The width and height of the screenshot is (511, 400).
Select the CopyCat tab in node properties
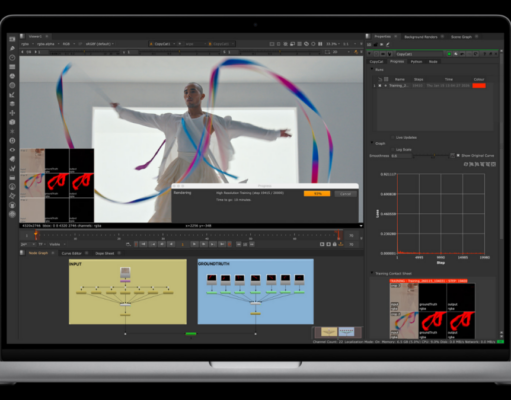point(376,62)
